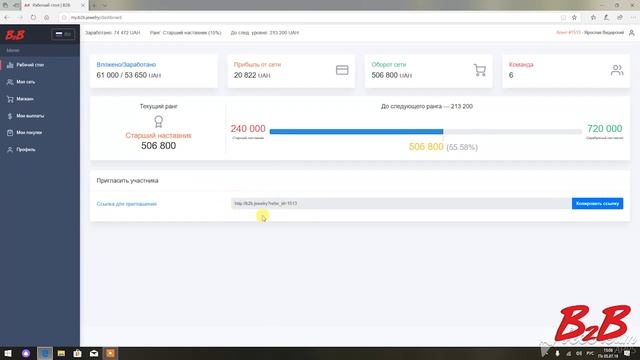Open the Мои покупки sidebar menu item

pos(40,133)
